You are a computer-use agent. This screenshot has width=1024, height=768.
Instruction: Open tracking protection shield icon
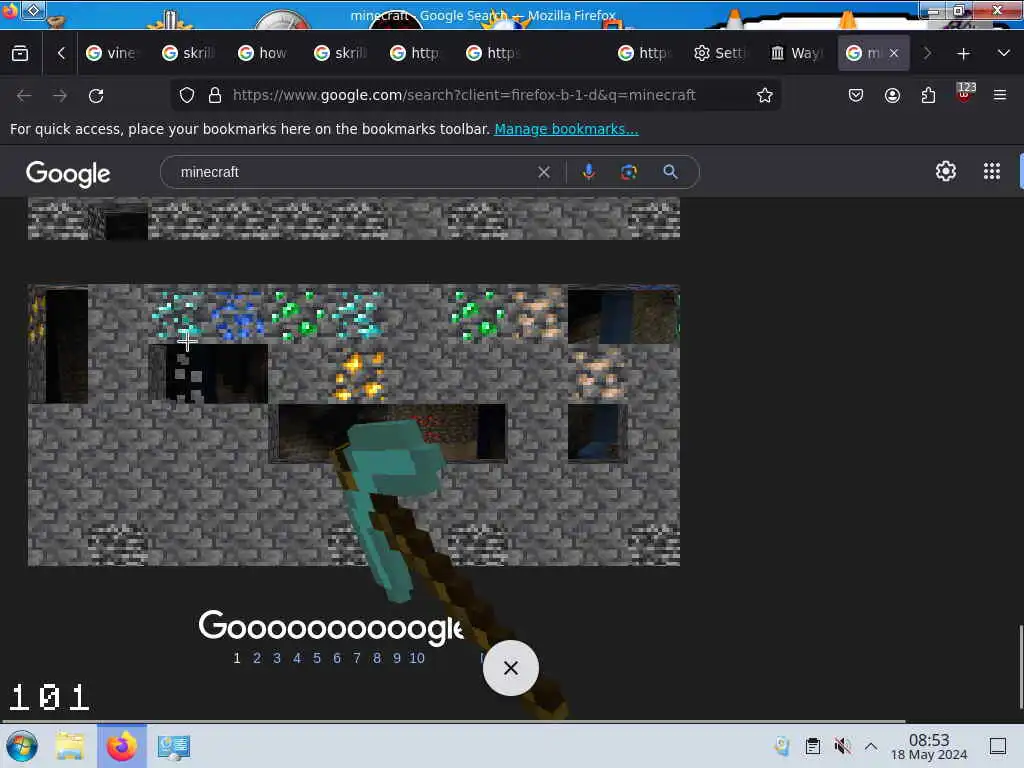(187, 95)
